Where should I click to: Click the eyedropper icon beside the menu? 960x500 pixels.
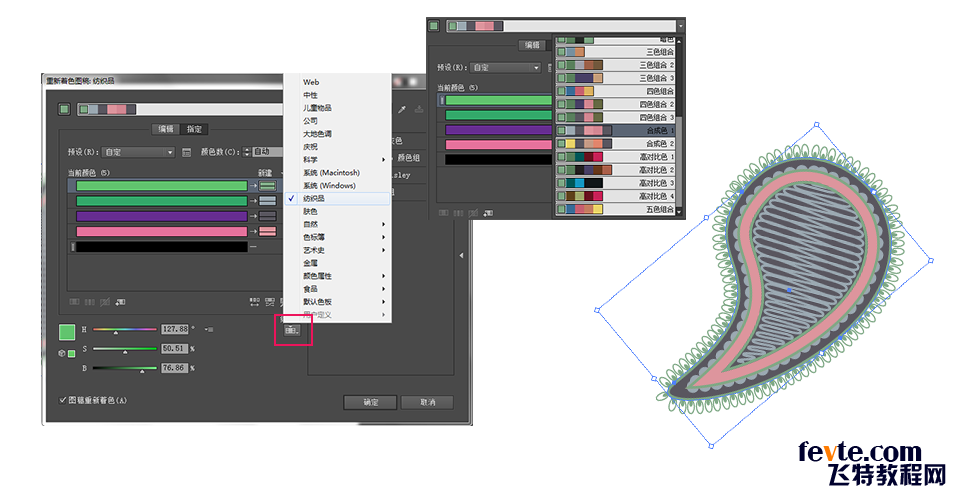coord(402,110)
